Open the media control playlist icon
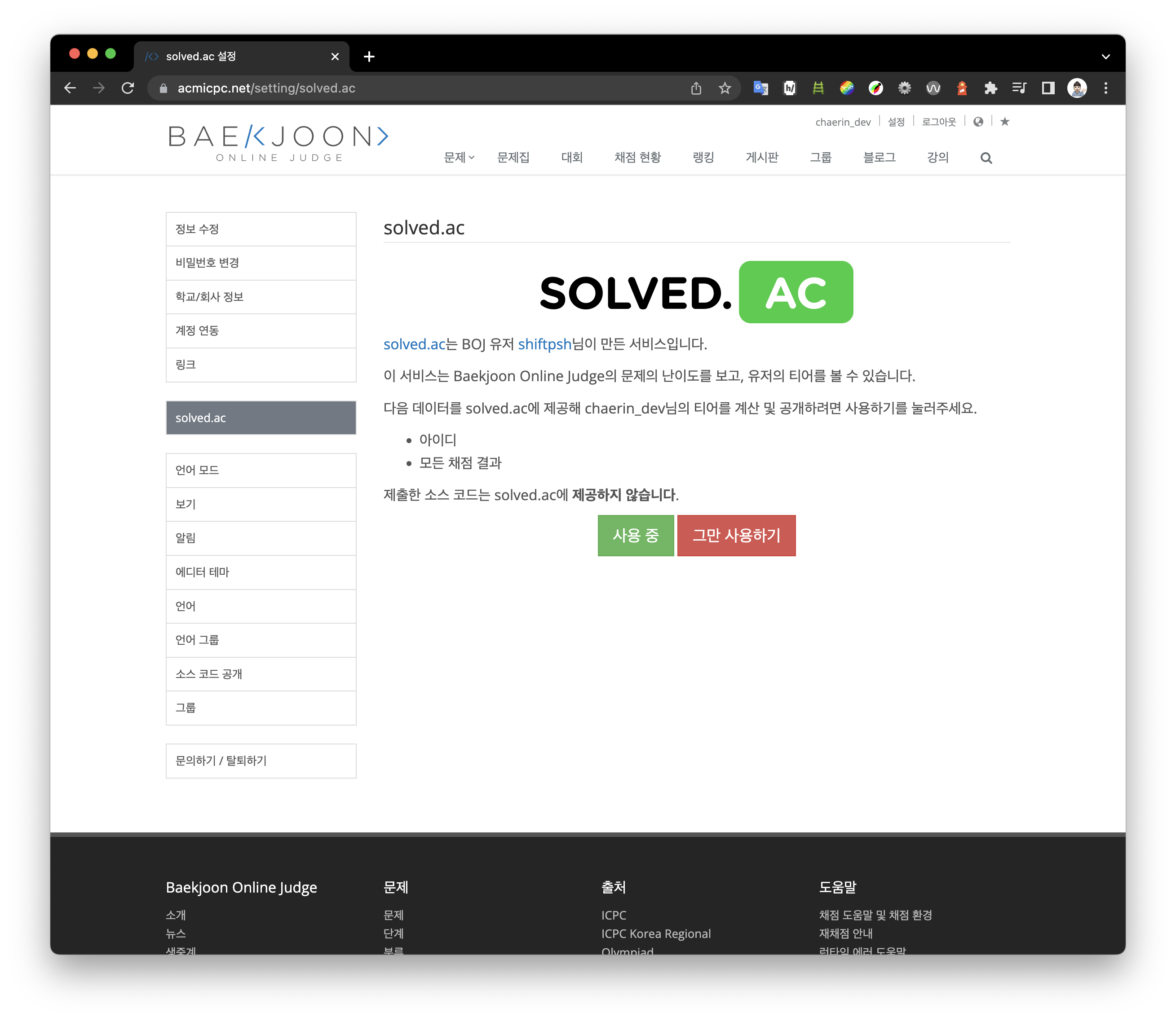This screenshot has height=1021, width=1176. 1019,88
